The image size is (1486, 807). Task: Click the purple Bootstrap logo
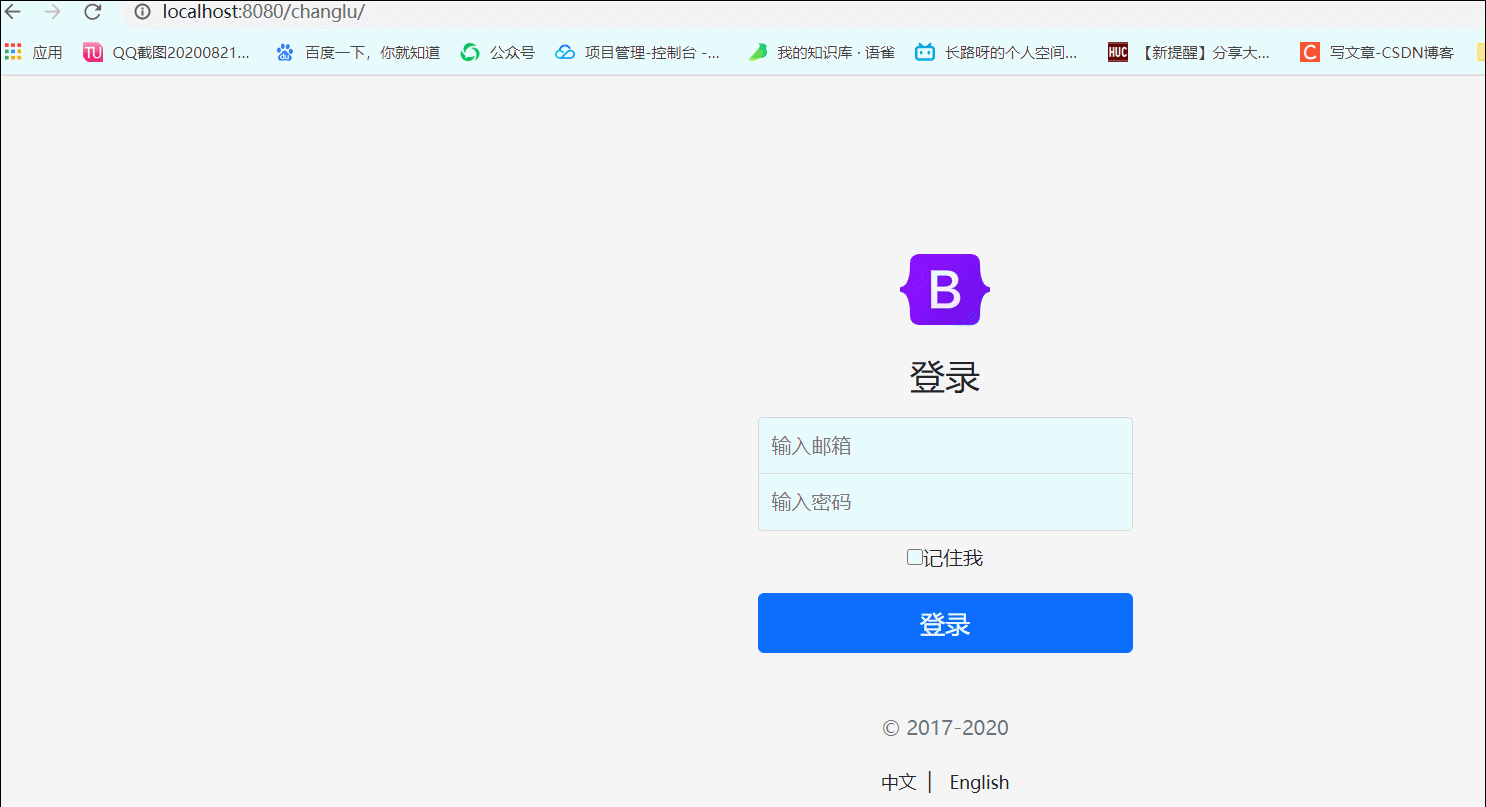coord(945,289)
